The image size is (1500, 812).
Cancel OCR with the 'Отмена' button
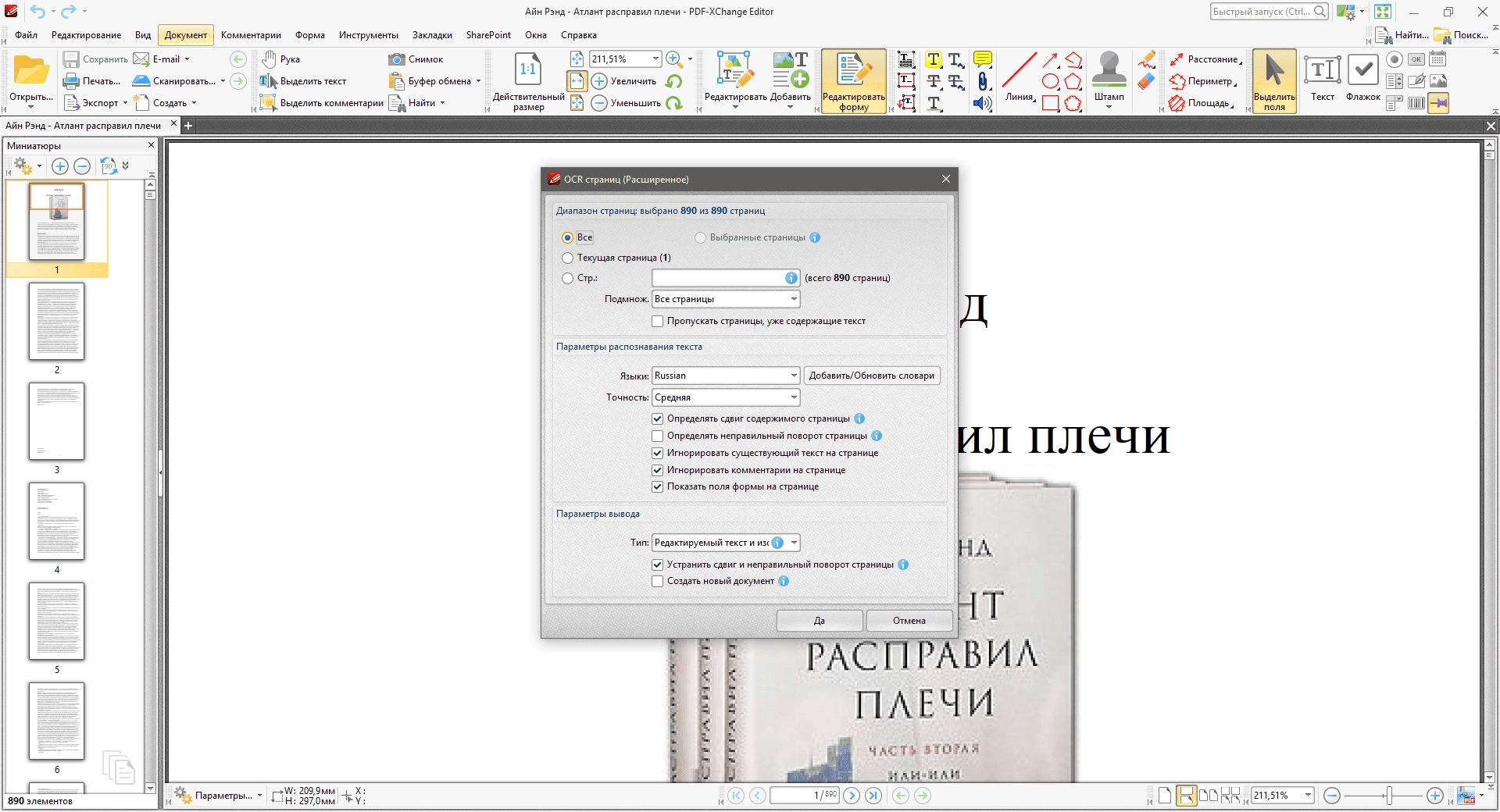tap(909, 621)
